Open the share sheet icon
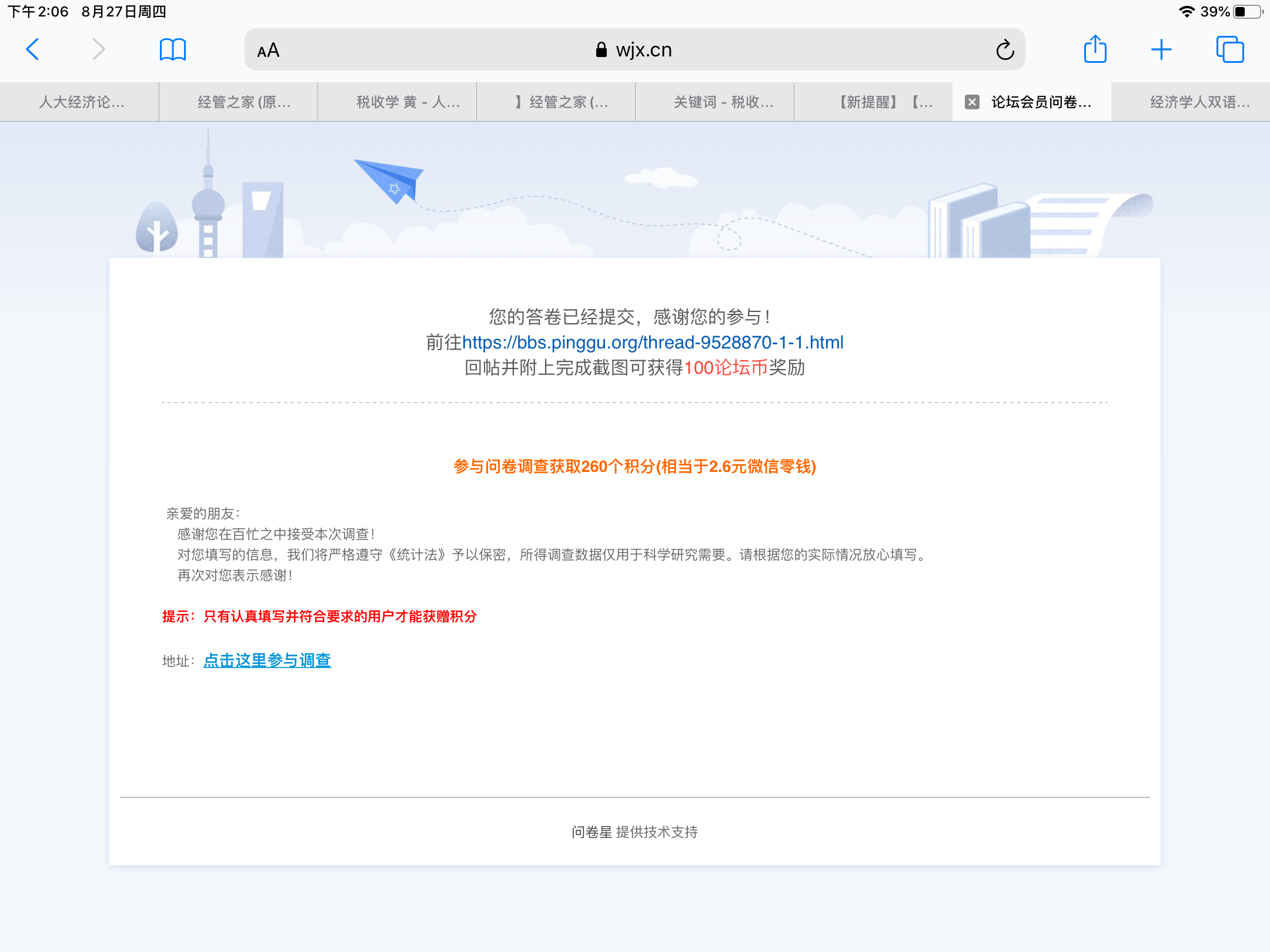Viewport: 1270px width, 952px height. [x=1095, y=49]
